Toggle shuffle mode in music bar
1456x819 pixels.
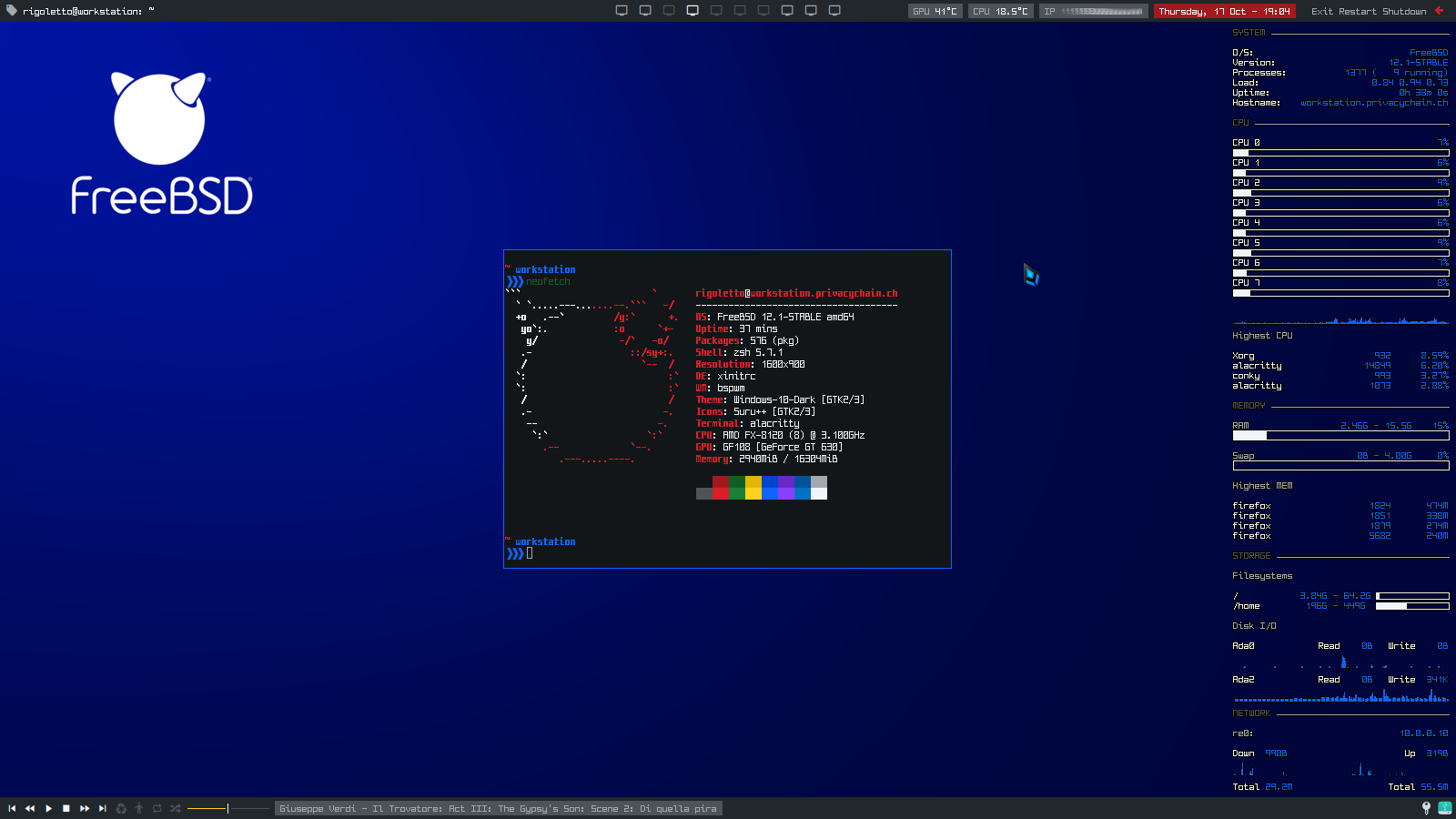pyautogui.click(x=176, y=808)
